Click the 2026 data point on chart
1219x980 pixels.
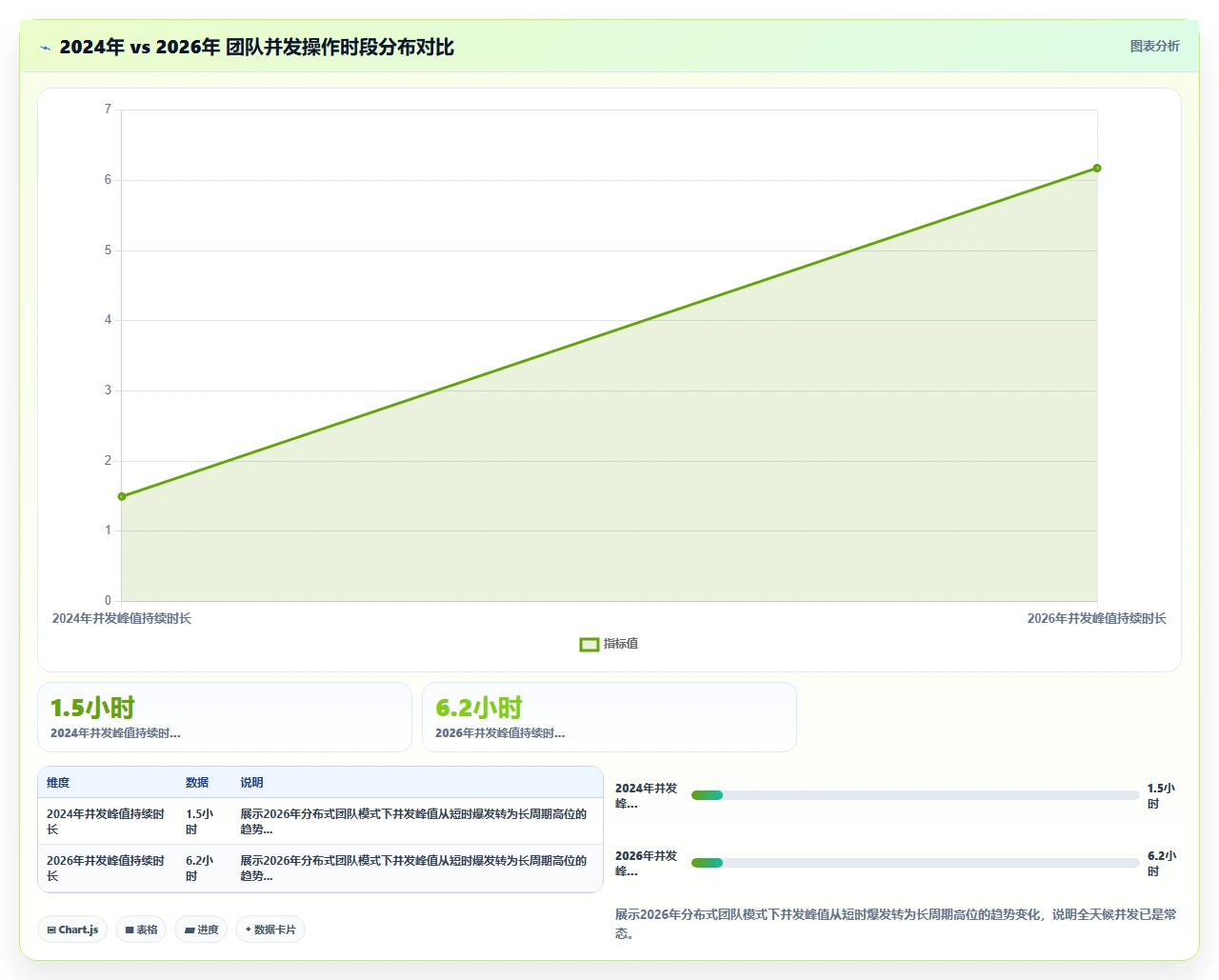click(1097, 169)
